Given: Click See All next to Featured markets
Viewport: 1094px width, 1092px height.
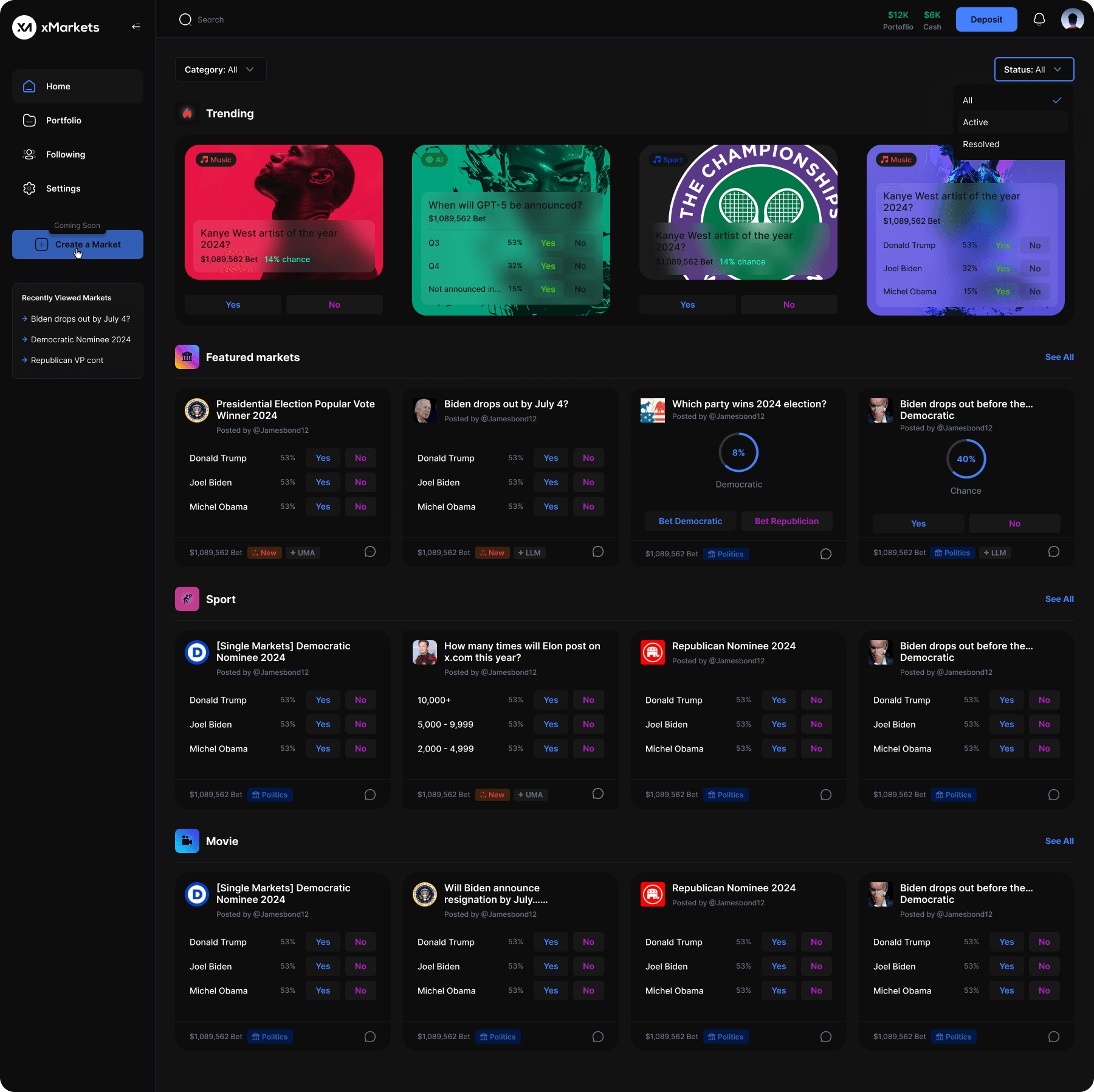Looking at the screenshot, I should coord(1059,357).
